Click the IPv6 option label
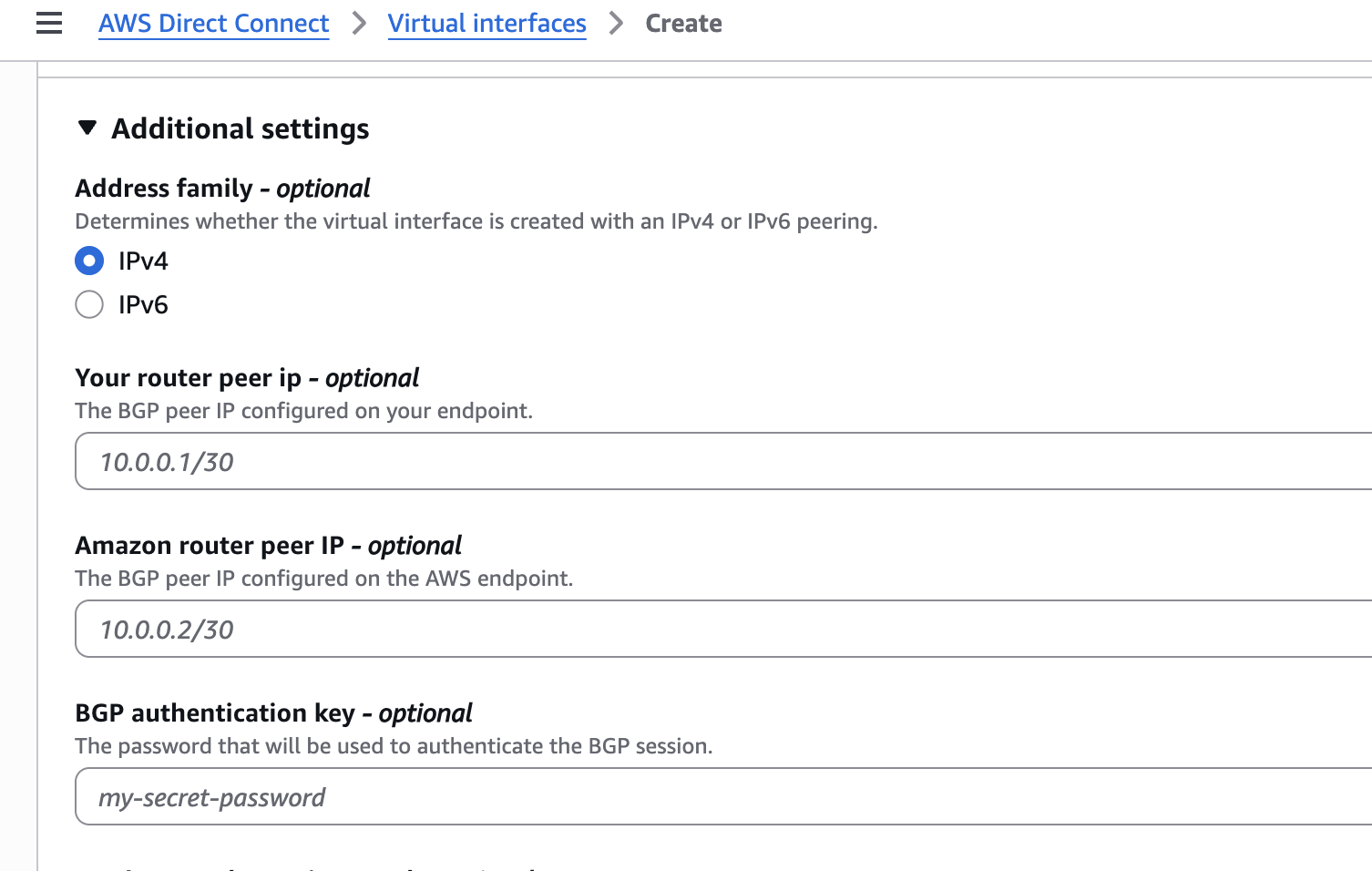This screenshot has height=871, width=1372. 143,305
